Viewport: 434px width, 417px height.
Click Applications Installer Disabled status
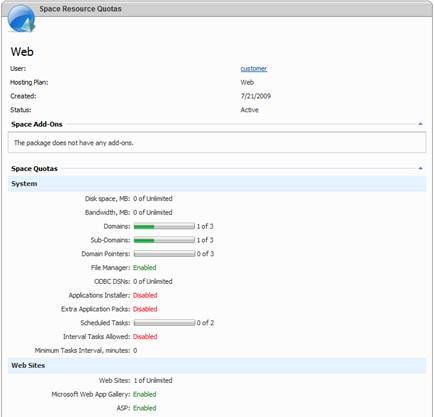(x=145, y=295)
